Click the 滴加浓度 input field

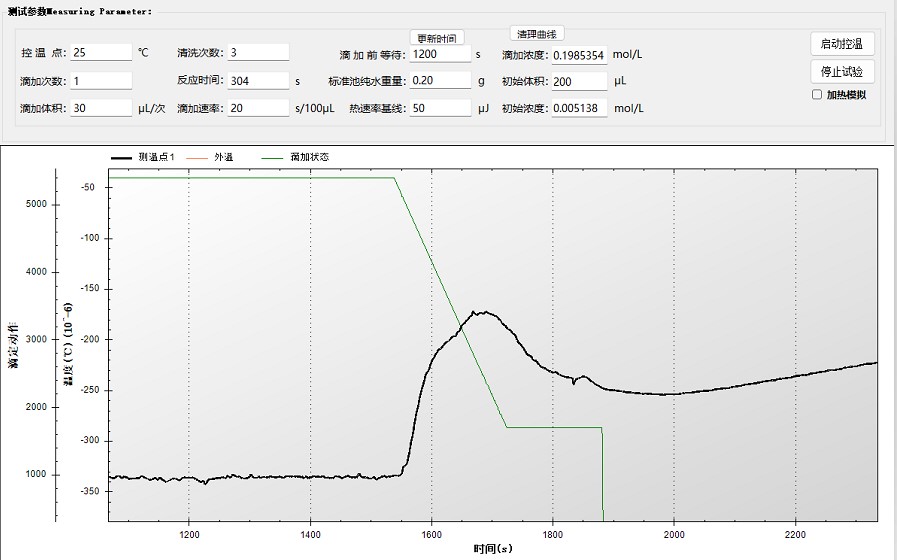(579, 54)
